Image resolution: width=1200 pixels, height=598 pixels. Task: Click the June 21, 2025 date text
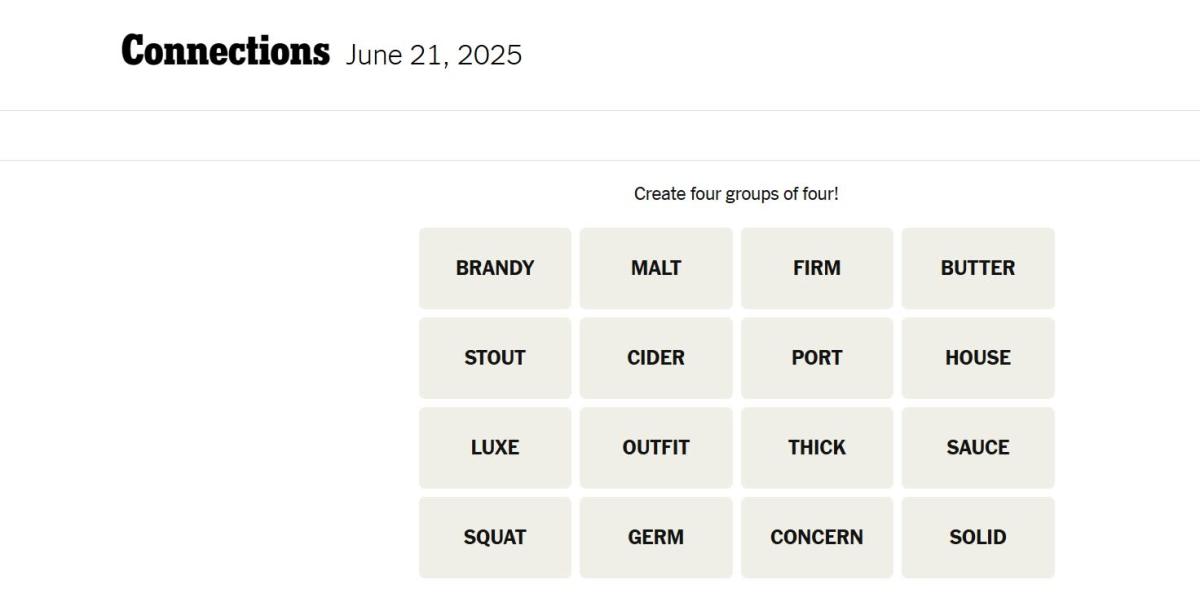[x=434, y=55]
